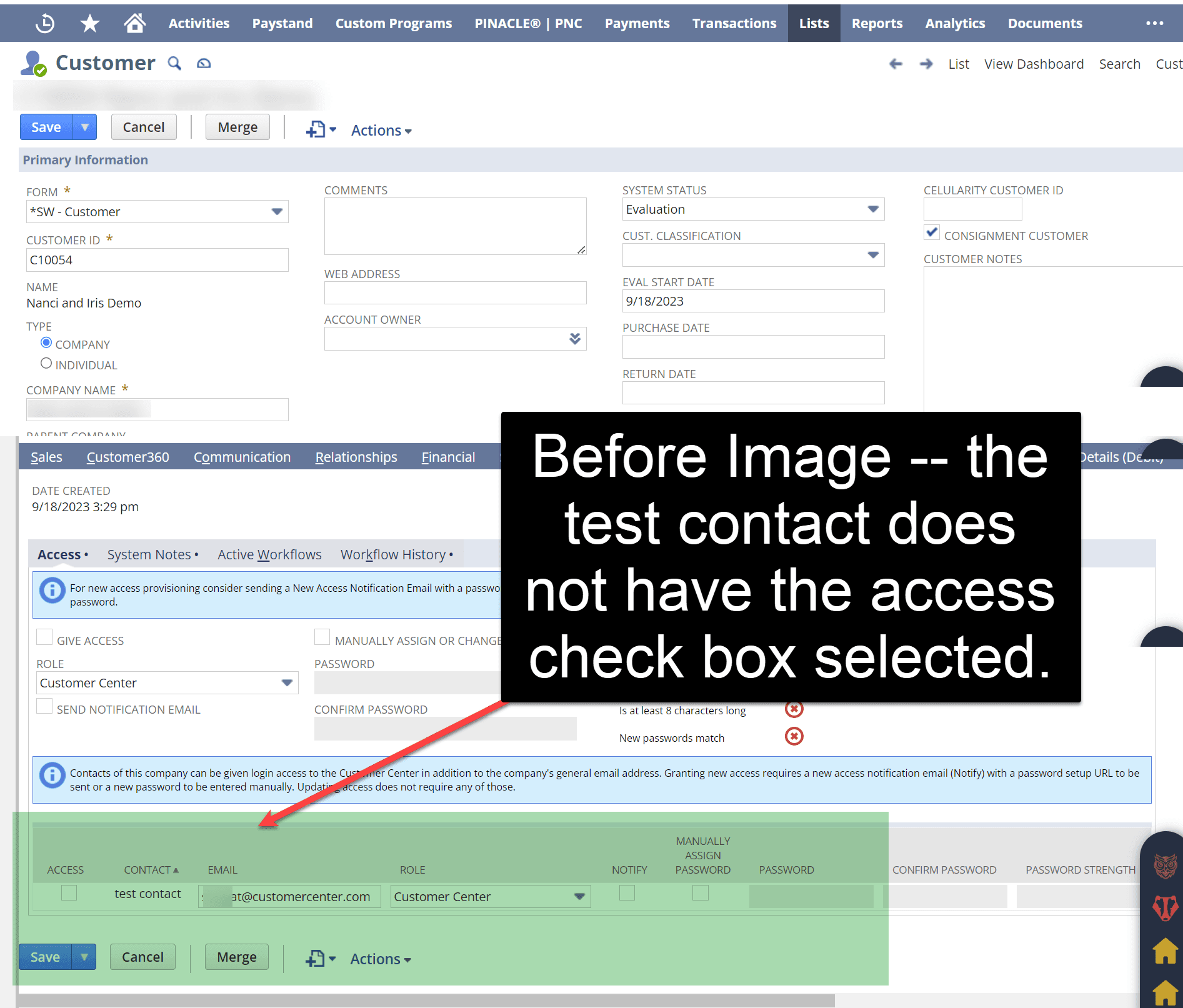The height and width of the screenshot is (1008, 1183).
Task: Click into the Eval Start Date field
Action: (753, 301)
